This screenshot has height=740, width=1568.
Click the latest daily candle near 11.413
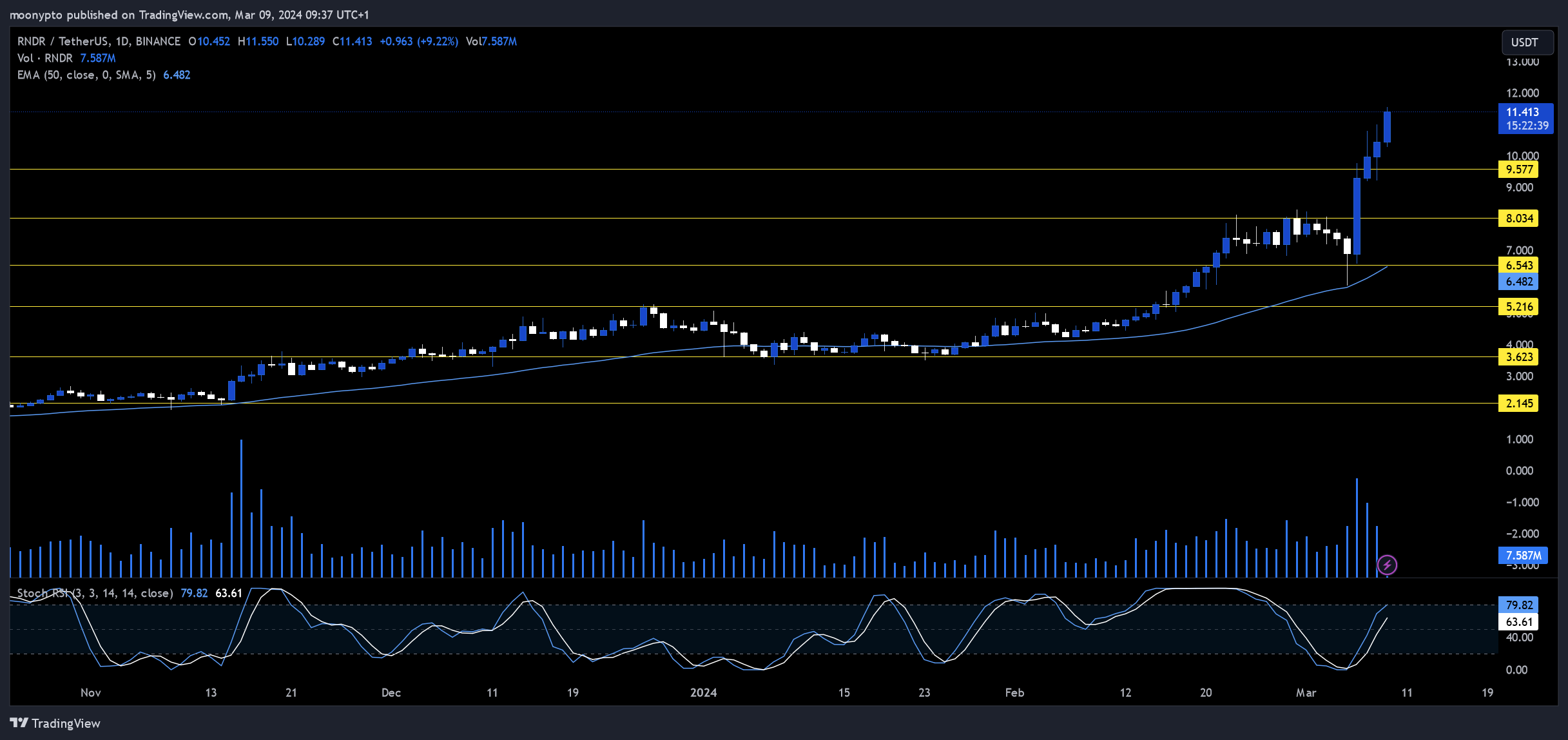pyautogui.click(x=1387, y=127)
